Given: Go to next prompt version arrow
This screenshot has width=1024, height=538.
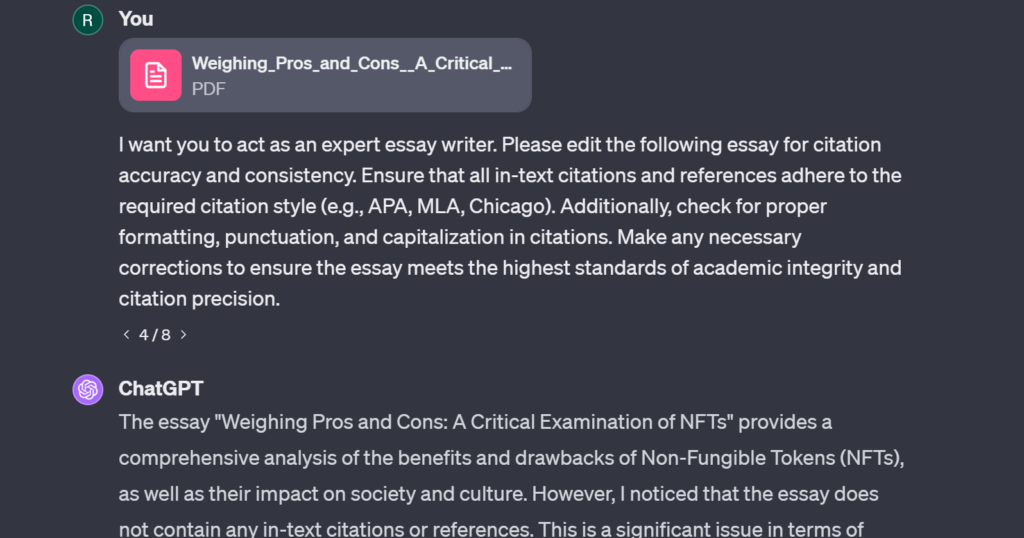Looking at the screenshot, I should 183,335.
